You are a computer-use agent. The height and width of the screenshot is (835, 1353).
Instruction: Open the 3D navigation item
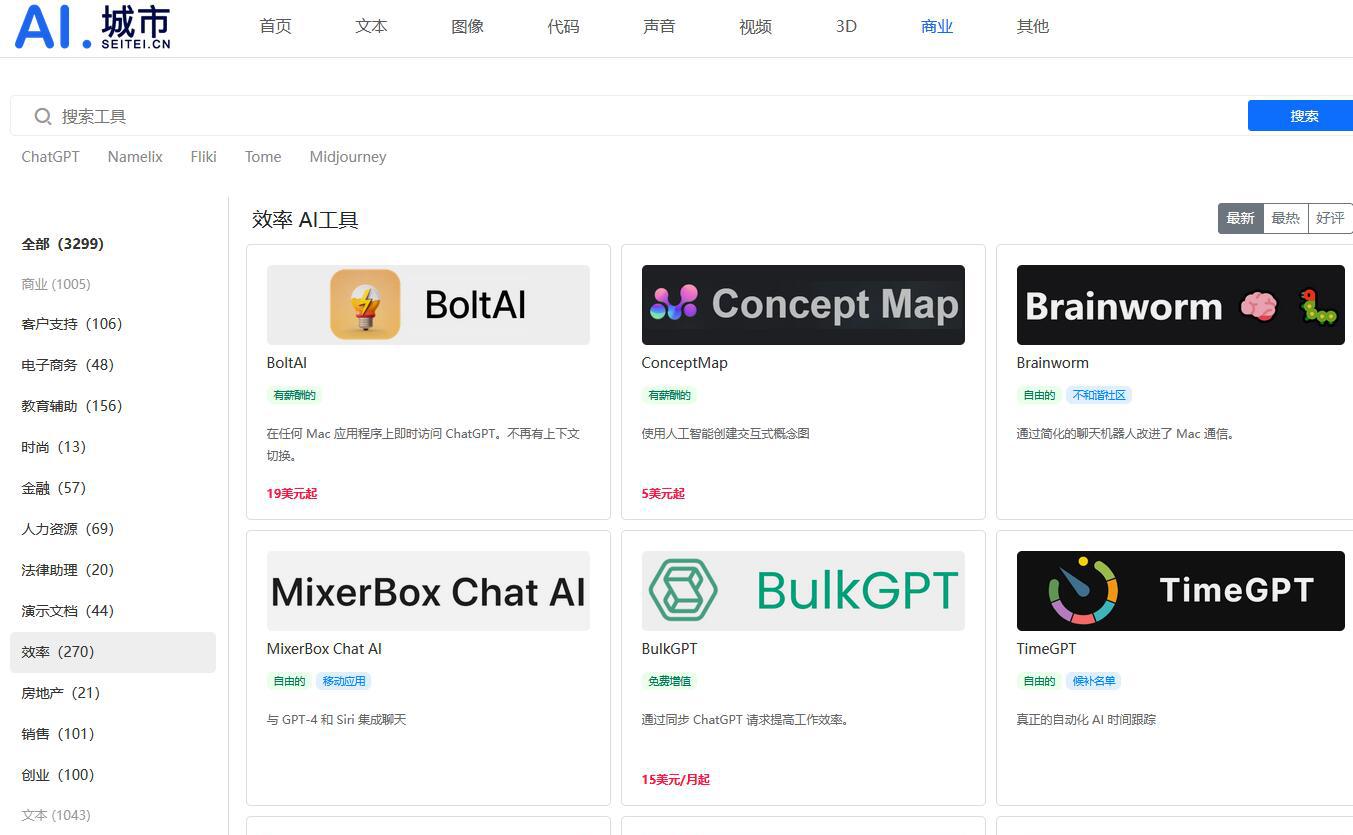[846, 27]
